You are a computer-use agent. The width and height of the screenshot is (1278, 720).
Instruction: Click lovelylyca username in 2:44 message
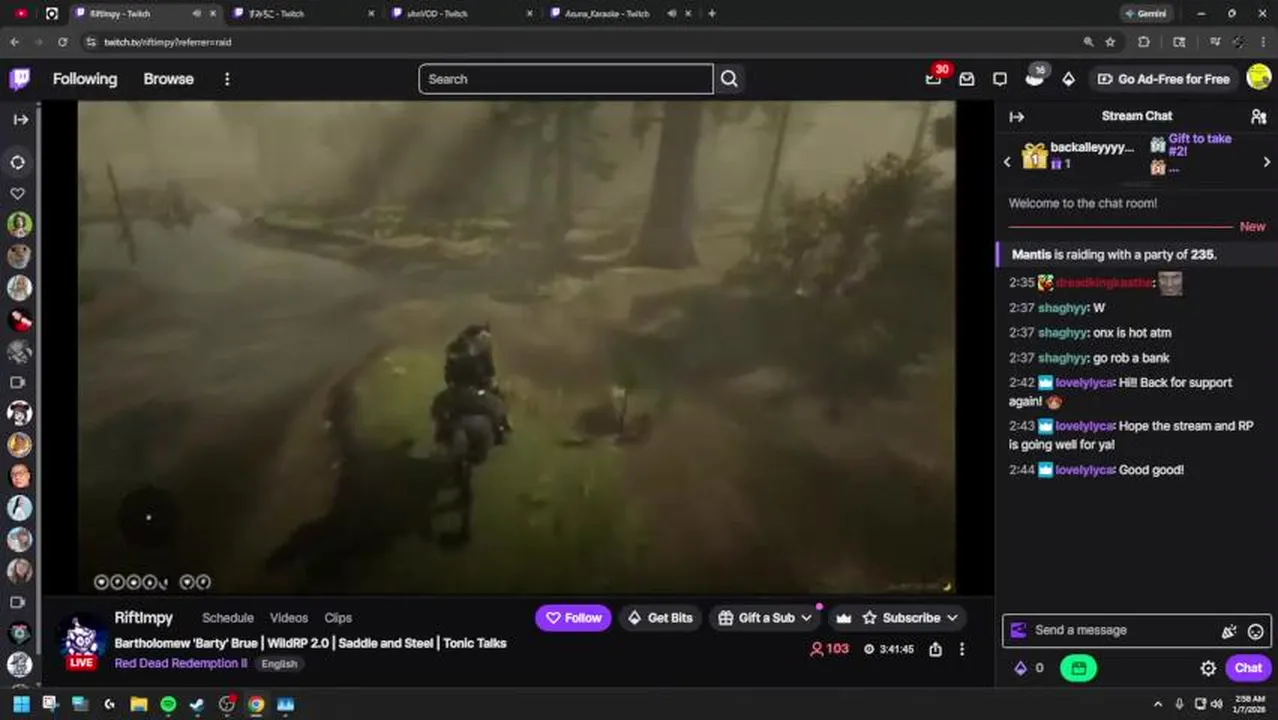point(1084,470)
